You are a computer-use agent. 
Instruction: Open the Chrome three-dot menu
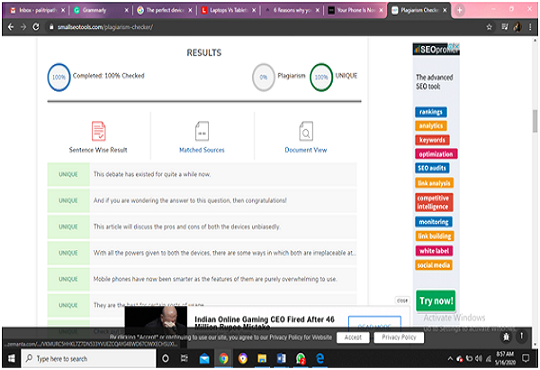pyautogui.click(x=530, y=27)
